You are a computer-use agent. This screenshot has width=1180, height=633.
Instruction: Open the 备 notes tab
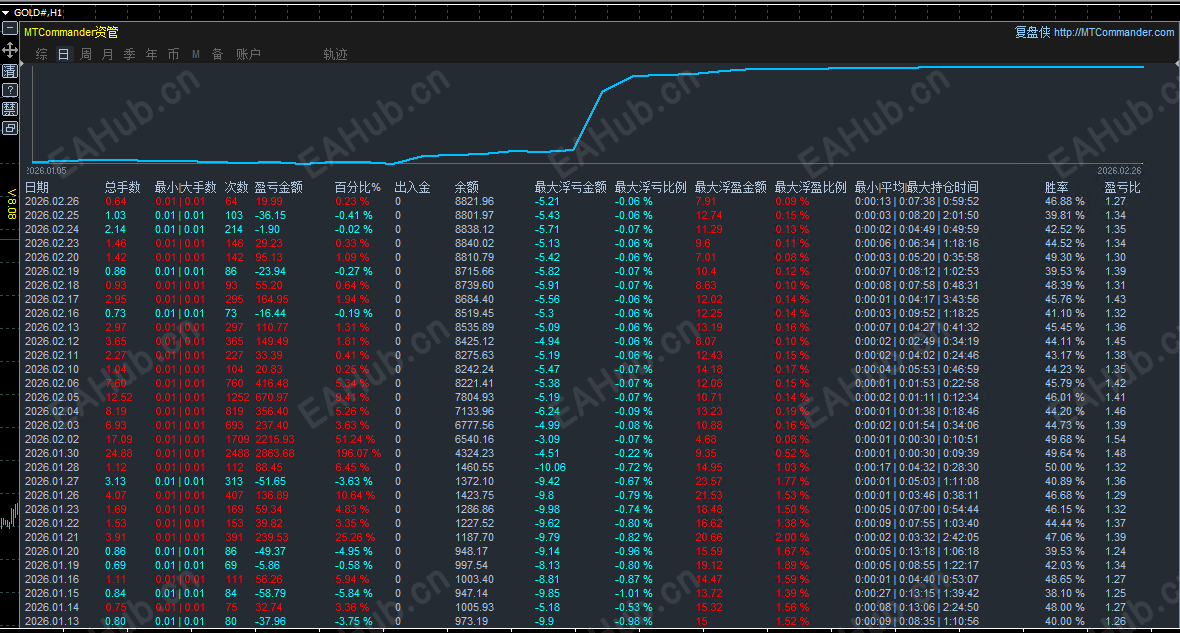(x=217, y=54)
